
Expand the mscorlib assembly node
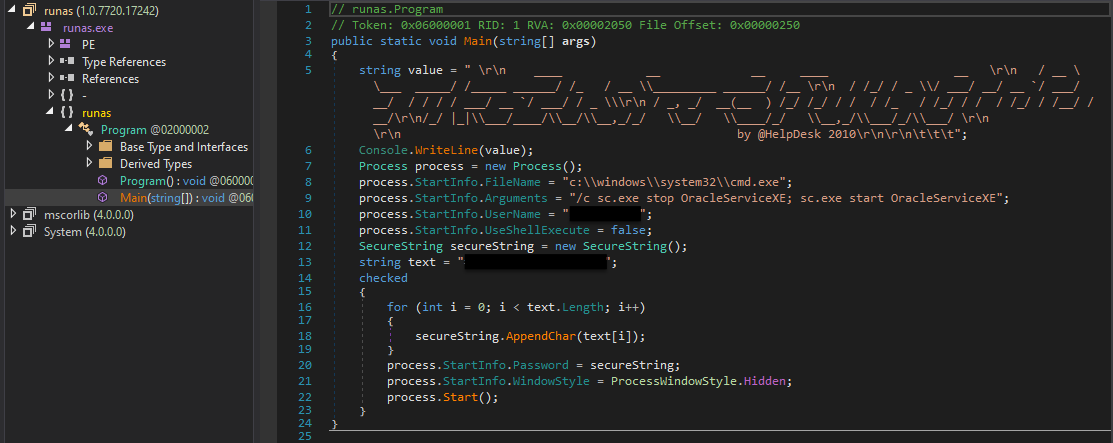[x=12, y=215]
